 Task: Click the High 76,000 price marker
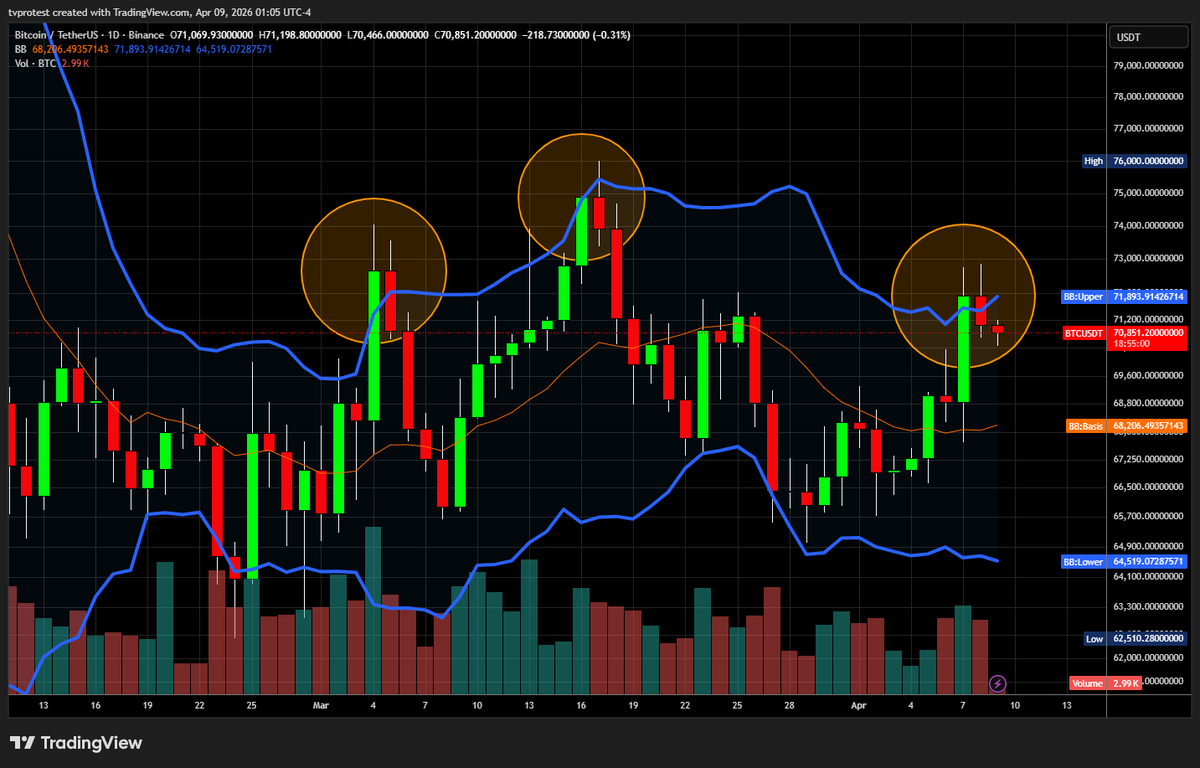[1135, 161]
